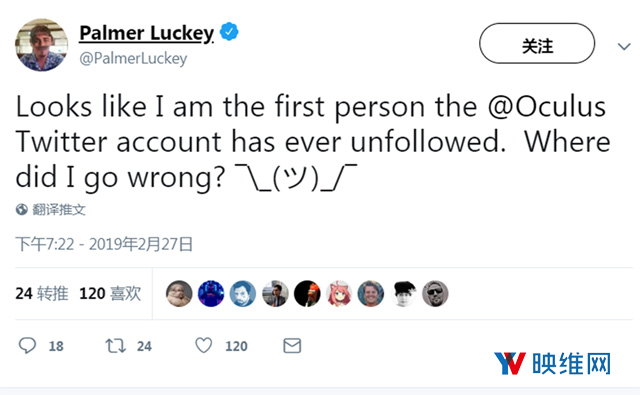
Task: Click the reply speech bubble icon
Action: (27, 346)
